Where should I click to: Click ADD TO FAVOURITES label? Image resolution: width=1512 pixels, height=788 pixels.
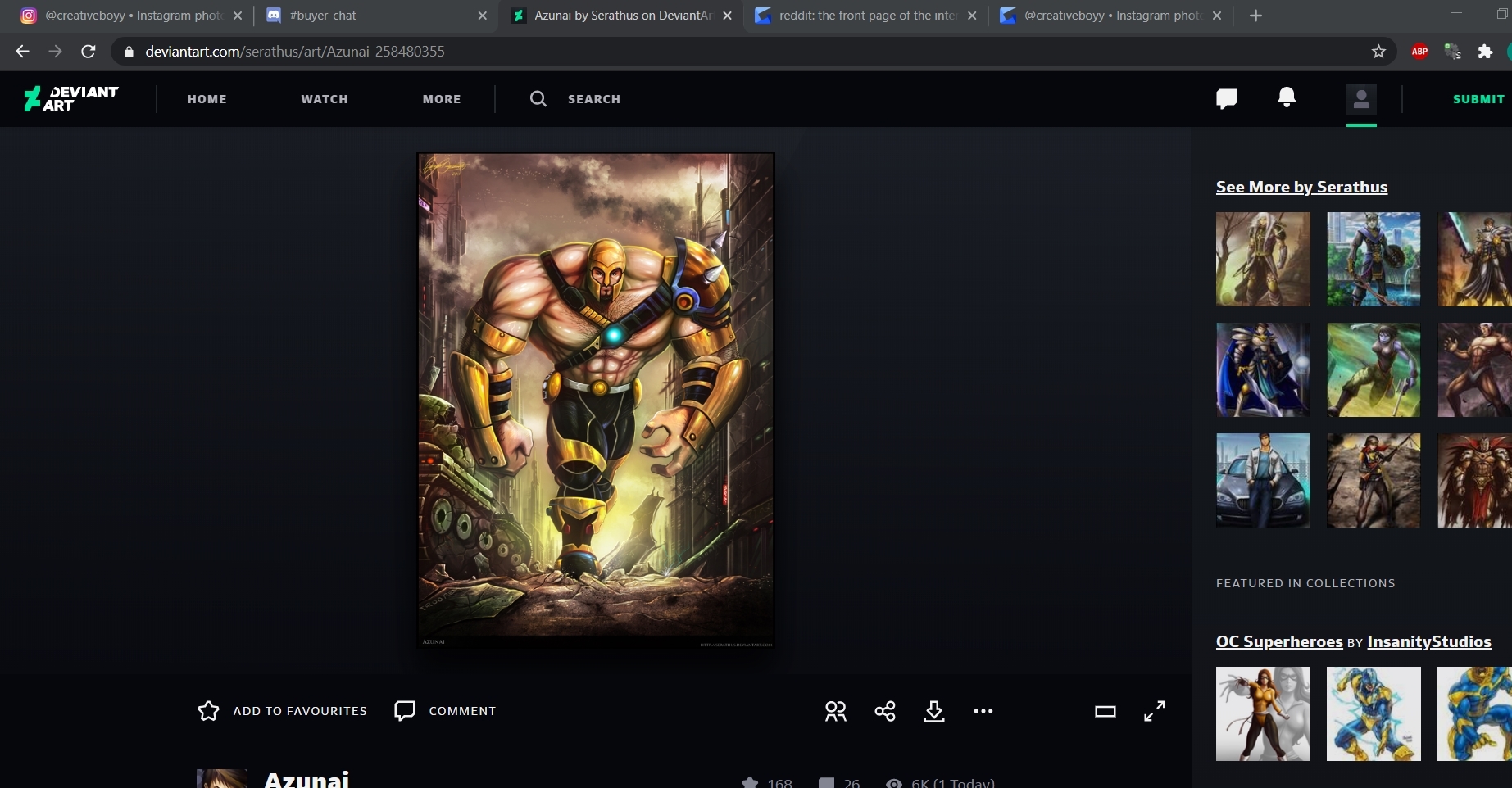300,711
